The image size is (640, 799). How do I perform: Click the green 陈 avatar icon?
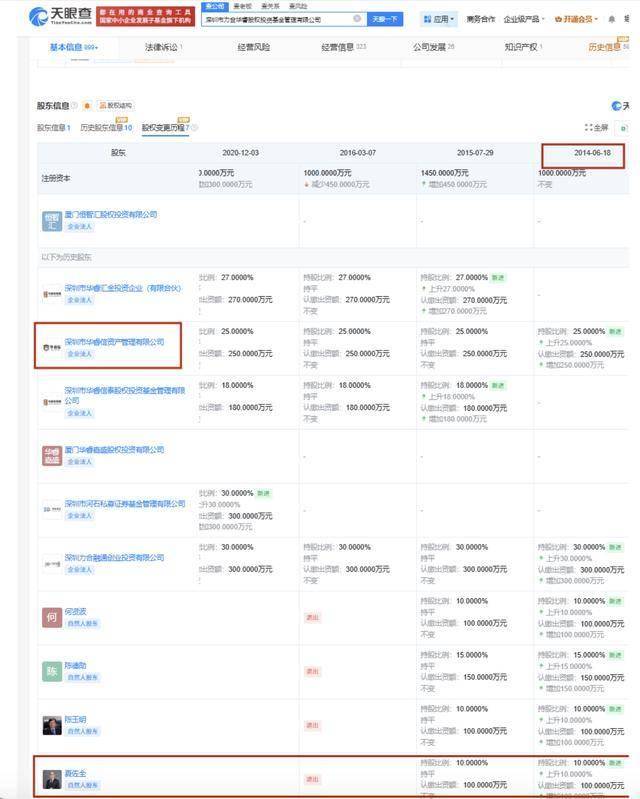(x=51, y=672)
